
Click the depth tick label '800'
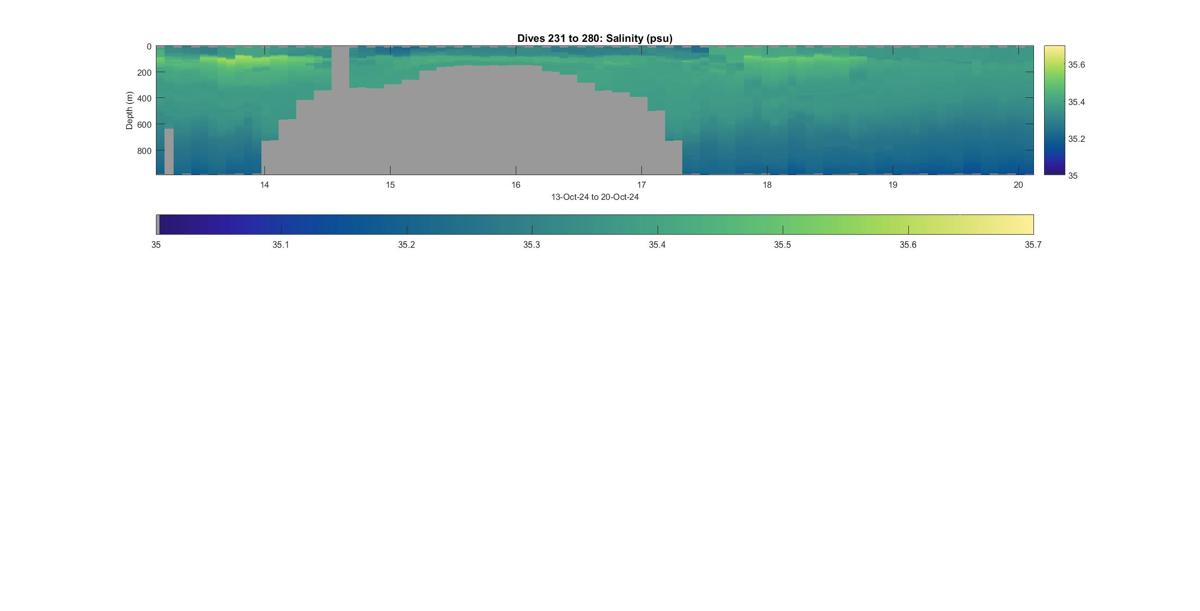[x=144, y=151]
